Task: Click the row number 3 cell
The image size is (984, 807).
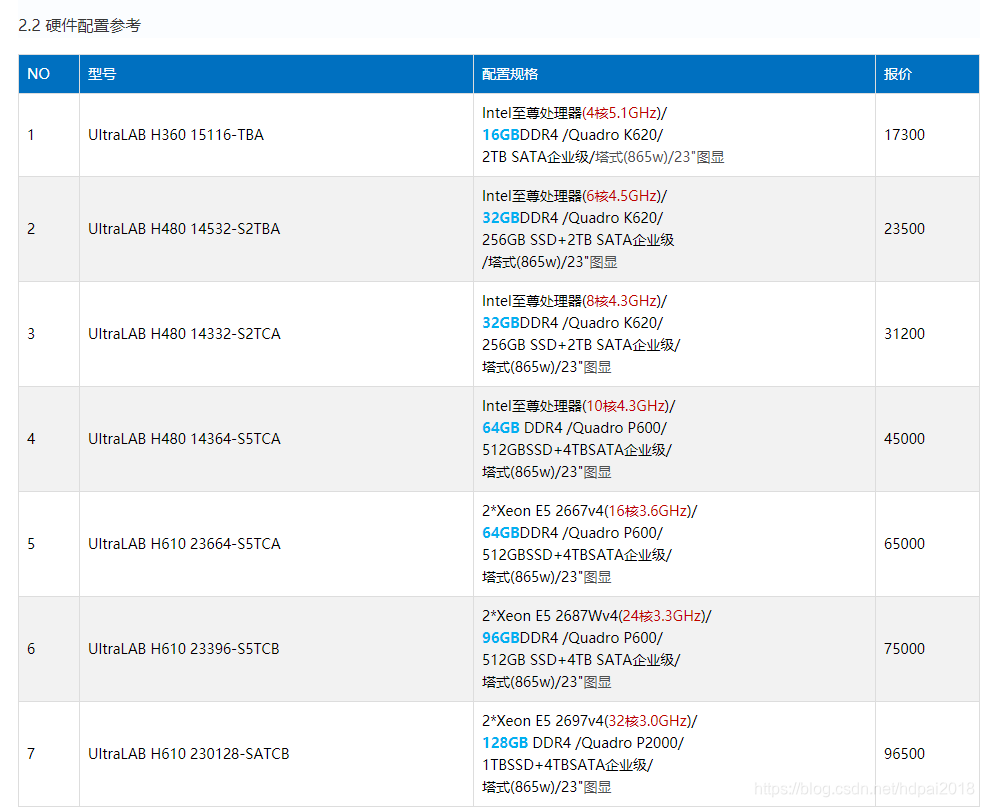Action: 49,334
